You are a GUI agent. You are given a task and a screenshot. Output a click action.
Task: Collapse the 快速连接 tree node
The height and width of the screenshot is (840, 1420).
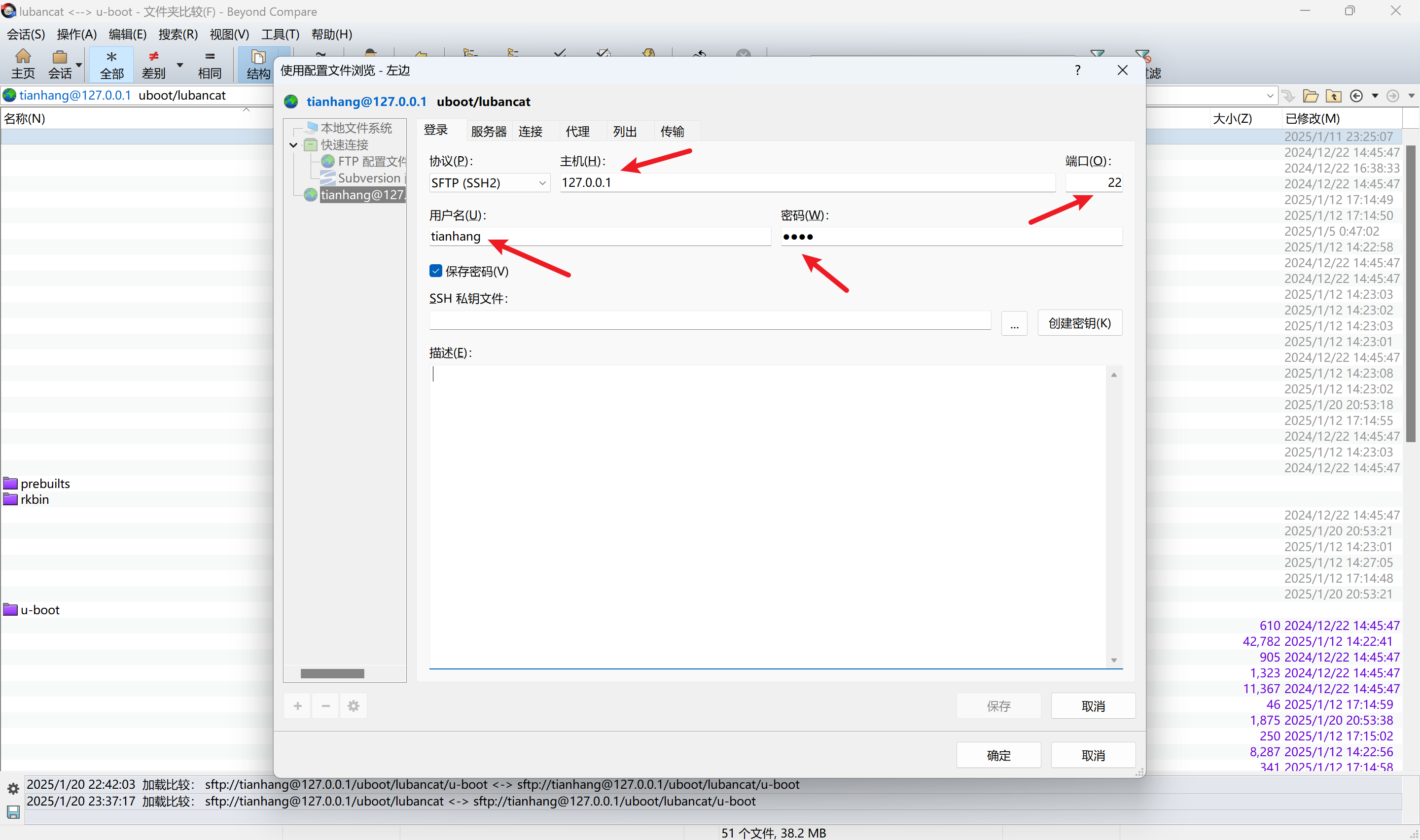coord(293,145)
